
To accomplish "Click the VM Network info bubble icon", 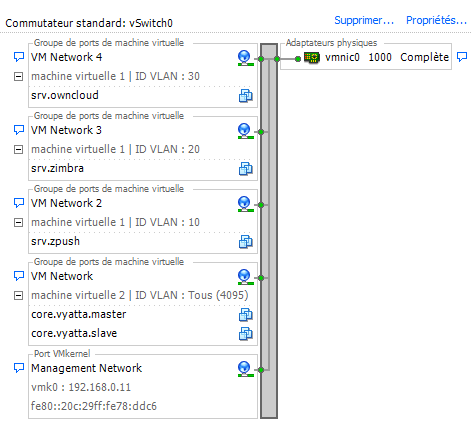I will 19,276.
